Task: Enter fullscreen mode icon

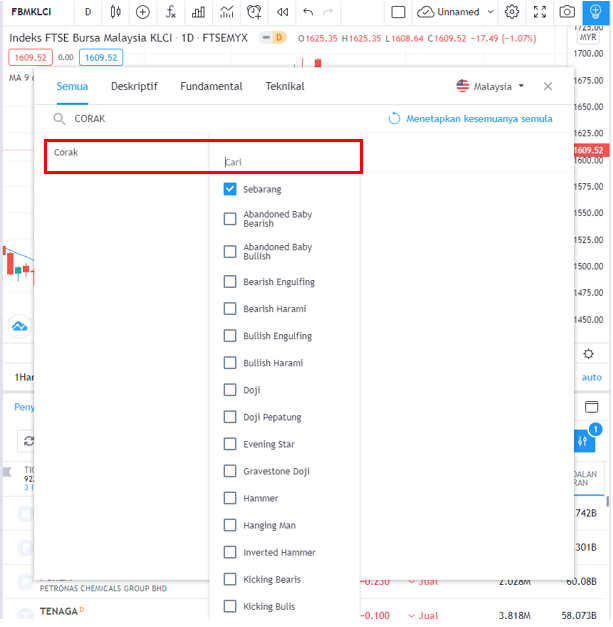Action: 540,12
